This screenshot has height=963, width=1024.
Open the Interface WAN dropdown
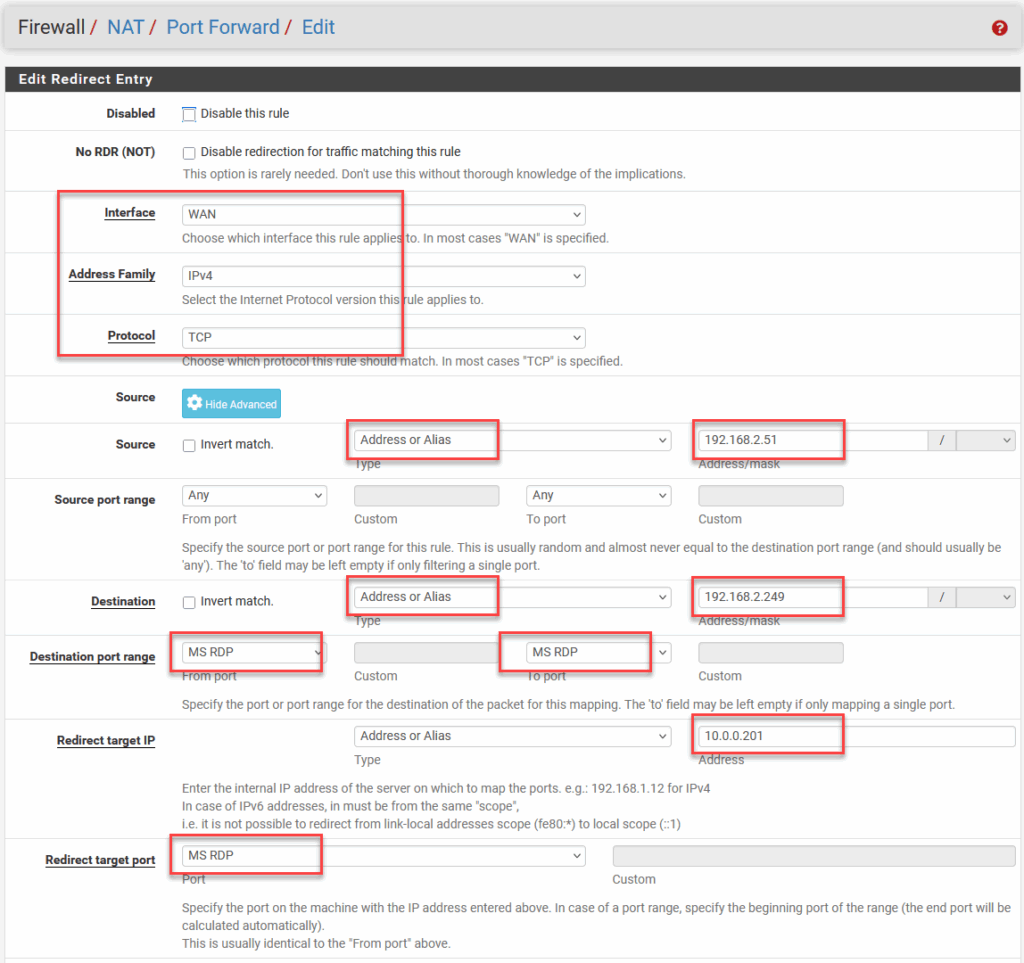click(x=383, y=215)
